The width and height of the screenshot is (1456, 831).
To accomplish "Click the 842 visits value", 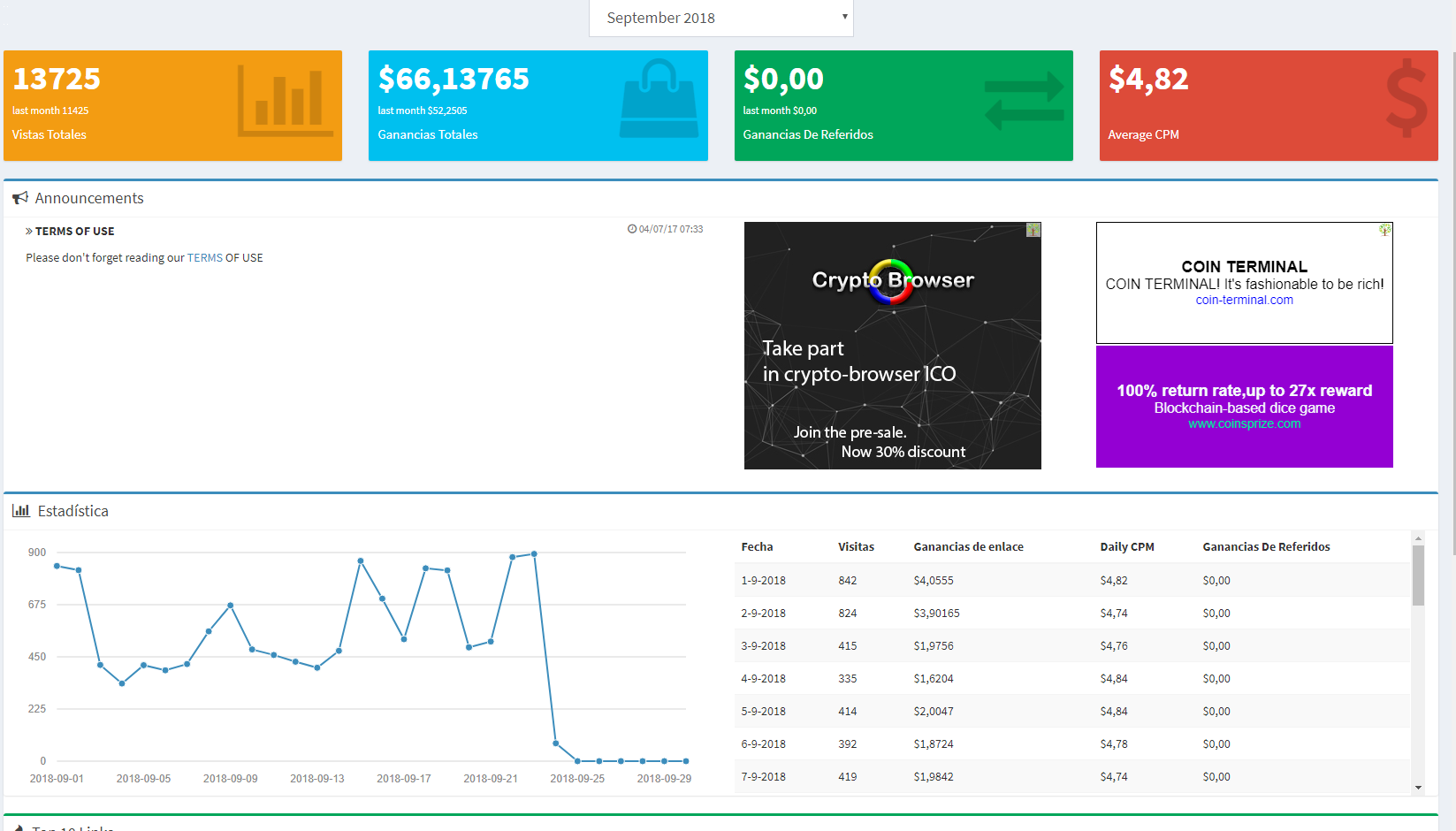I will (848, 581).
